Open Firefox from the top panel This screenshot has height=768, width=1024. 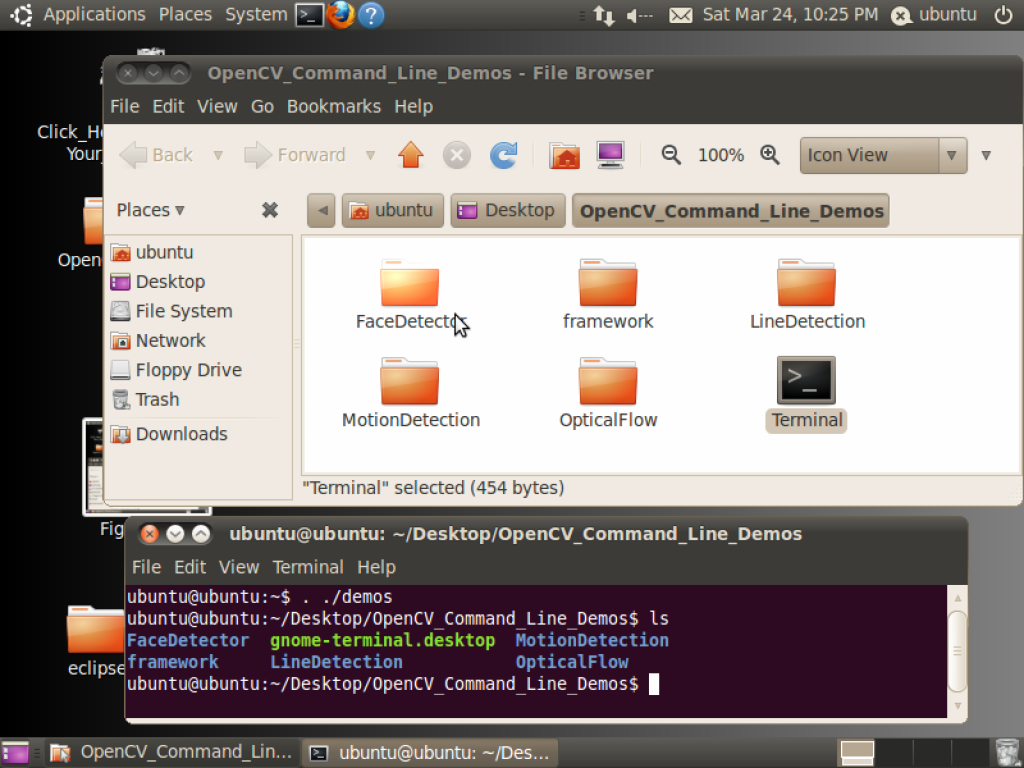point(340,14)
